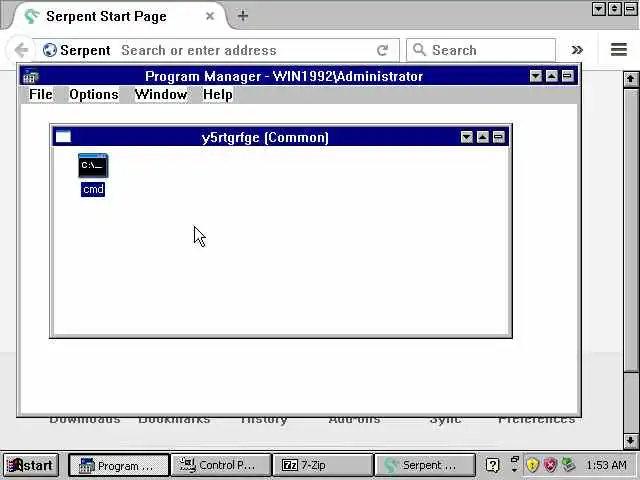Close the y5rtgrfge (Common) group window
The height and width of the screenshot is (480, 640).
498,137
